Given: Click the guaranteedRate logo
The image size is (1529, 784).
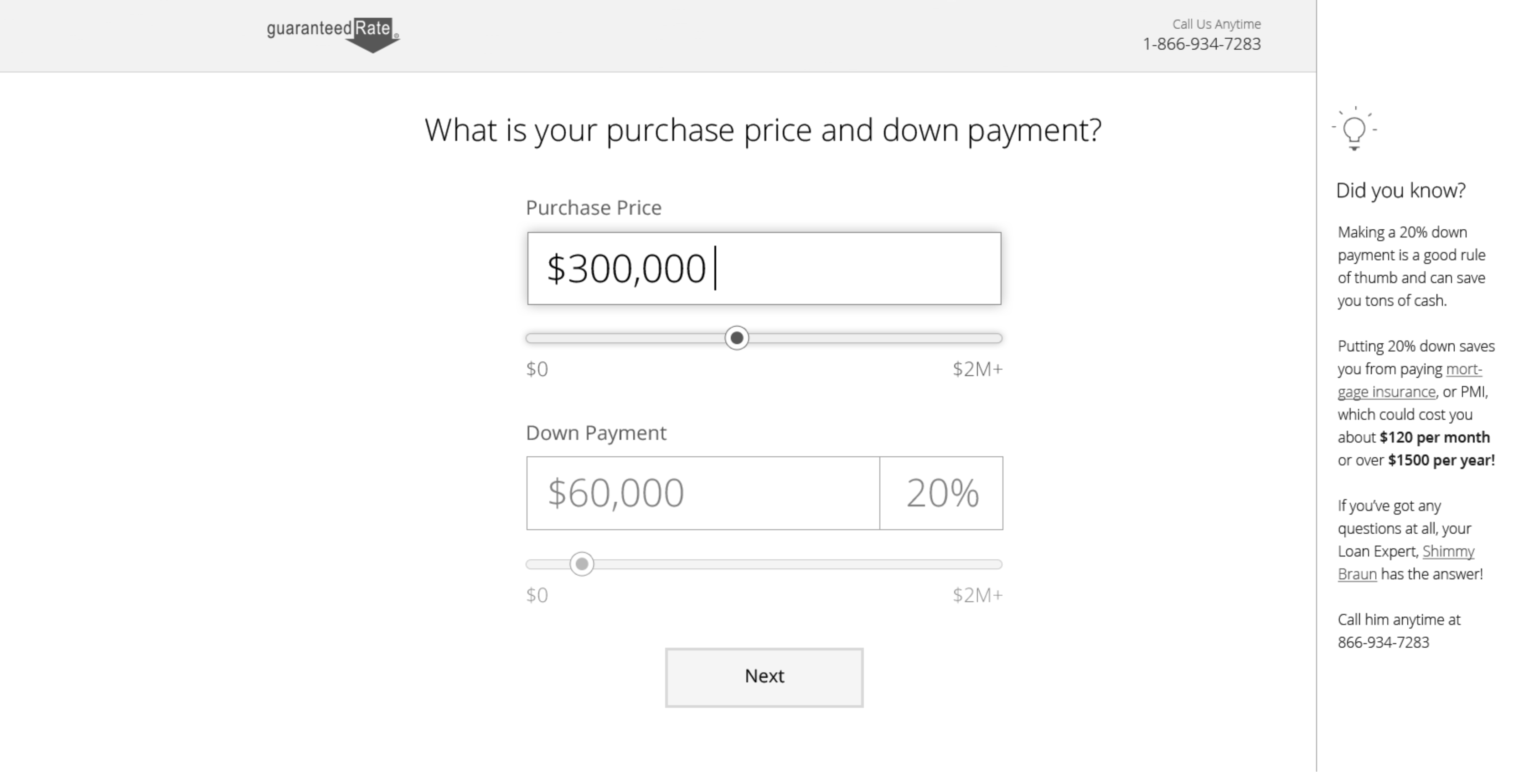Looking at the screenshot, I should click(332, 34).
